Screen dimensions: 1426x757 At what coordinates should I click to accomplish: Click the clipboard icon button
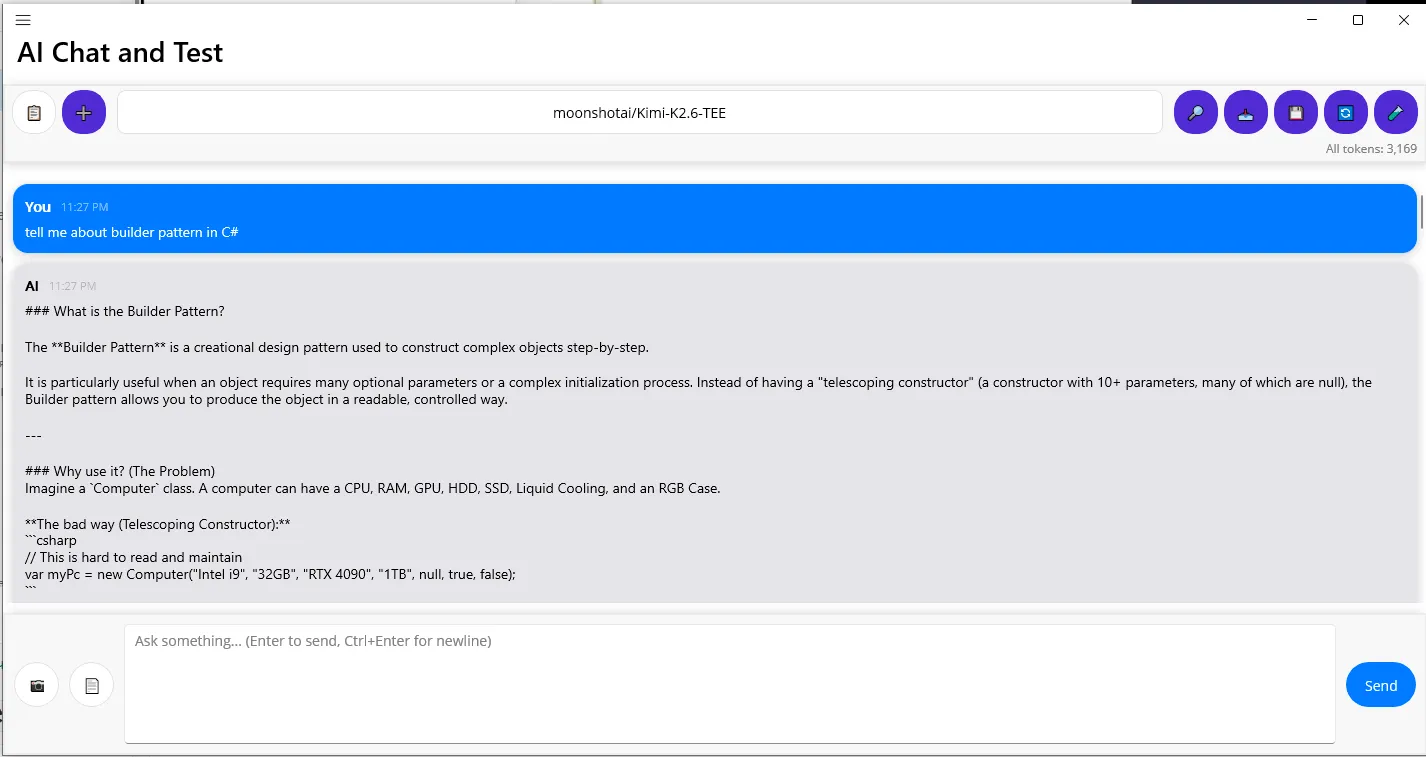coord(34,113)
